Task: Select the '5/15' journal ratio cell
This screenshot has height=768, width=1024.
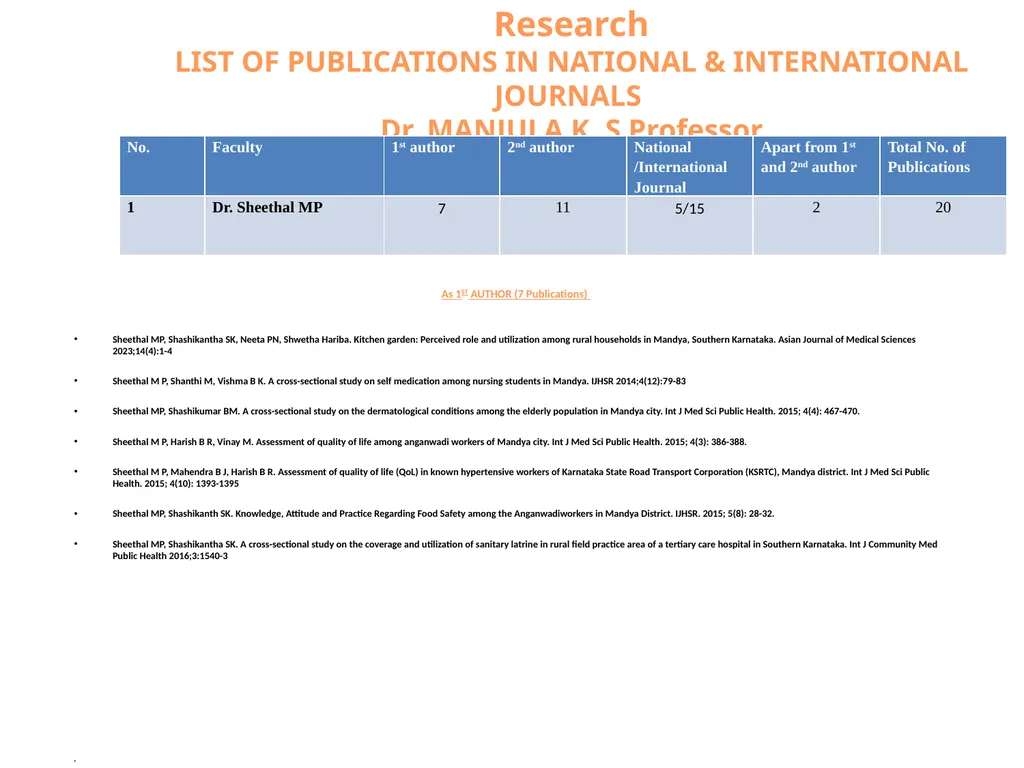Action: tap(690, 225)
